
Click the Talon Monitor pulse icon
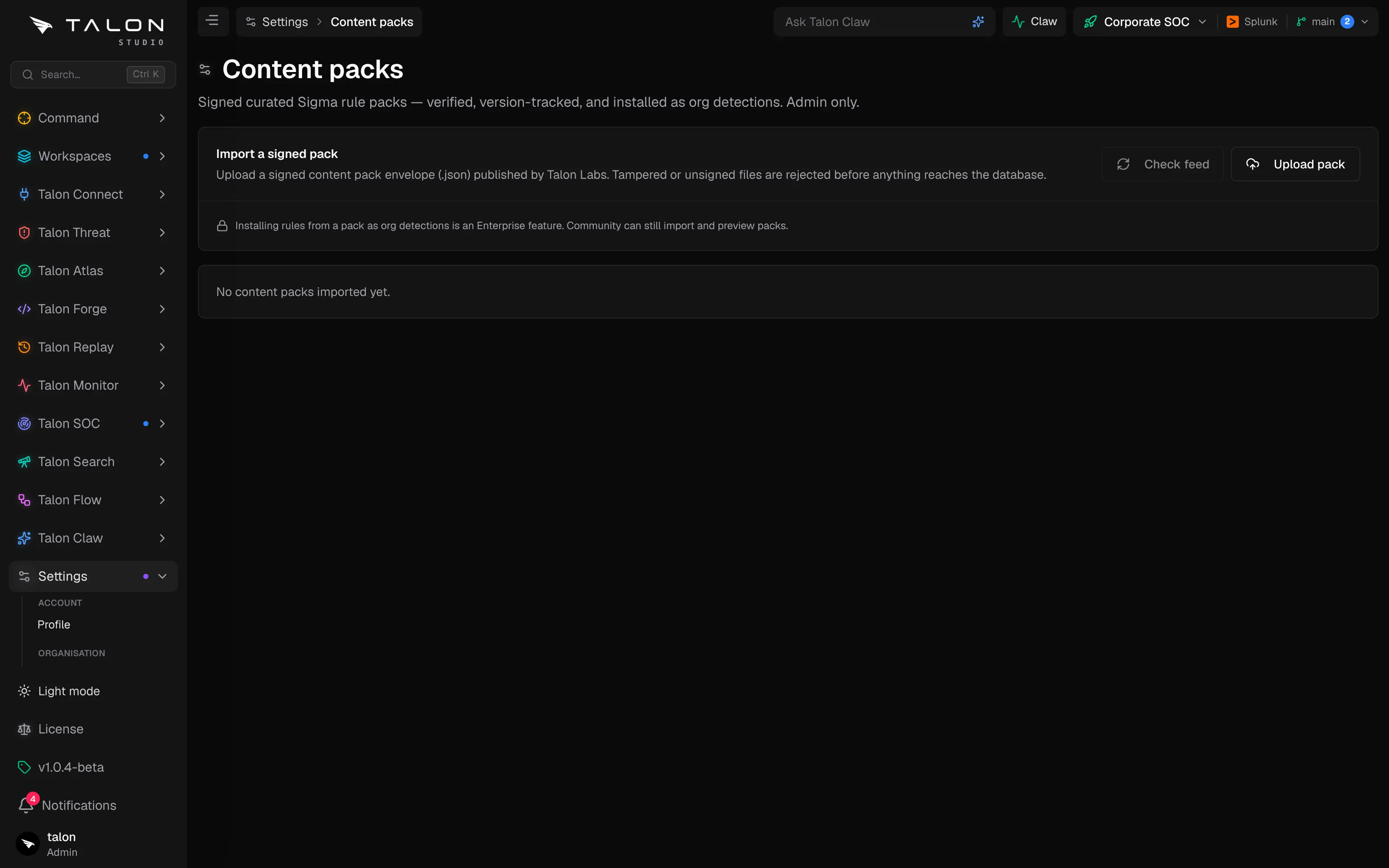[24, 385]
